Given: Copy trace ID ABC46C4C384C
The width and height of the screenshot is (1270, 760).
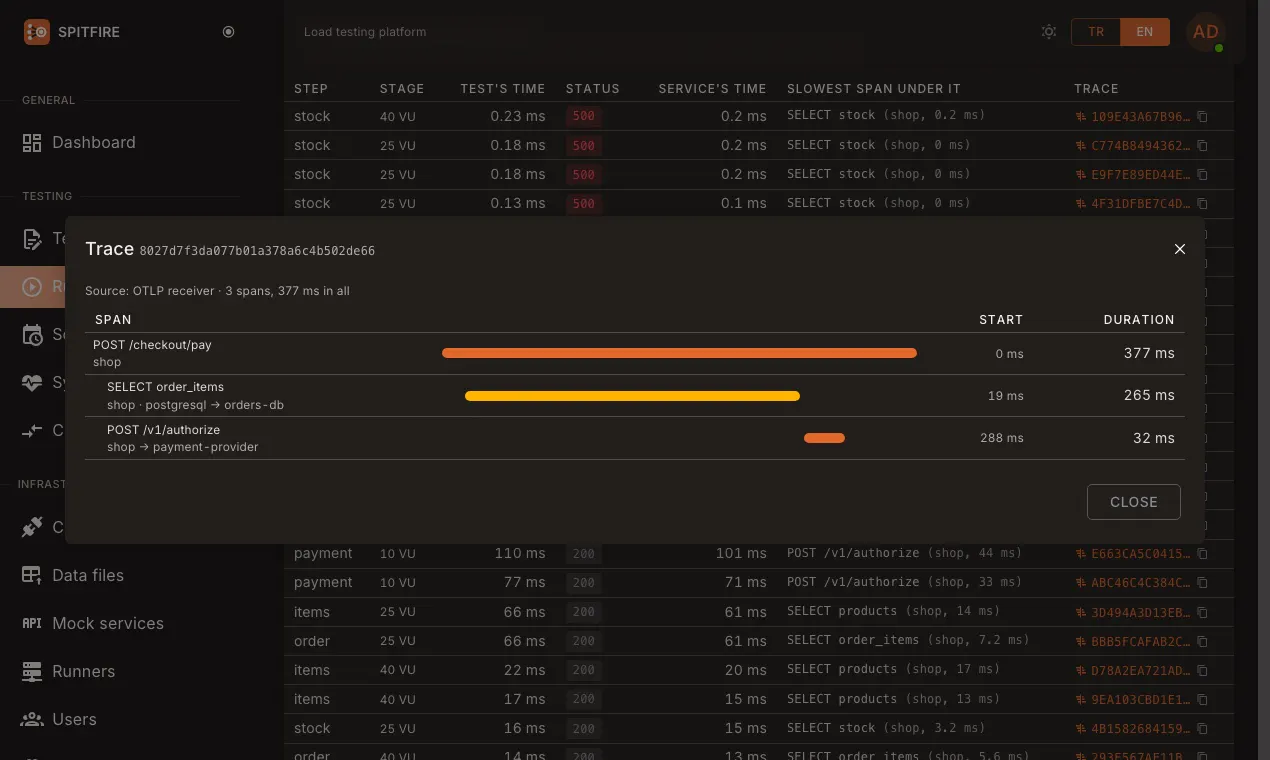Looking at the screenshot, I should pos(1203,583).
